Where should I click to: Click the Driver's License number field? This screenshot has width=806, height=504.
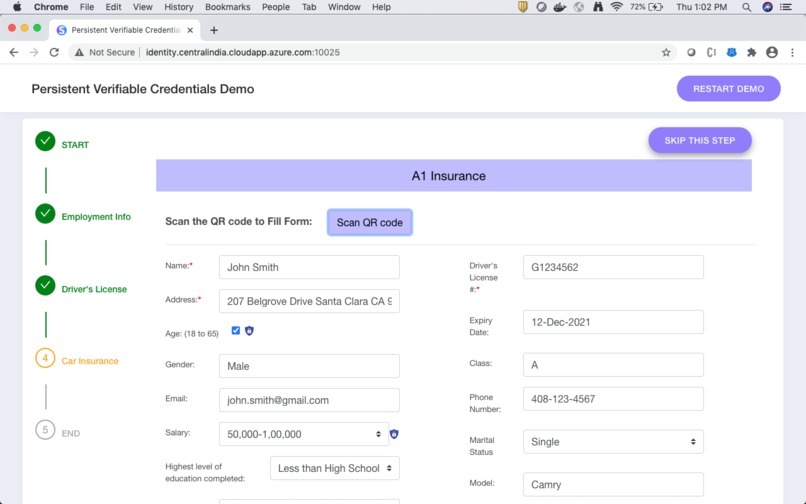[613, 267]
